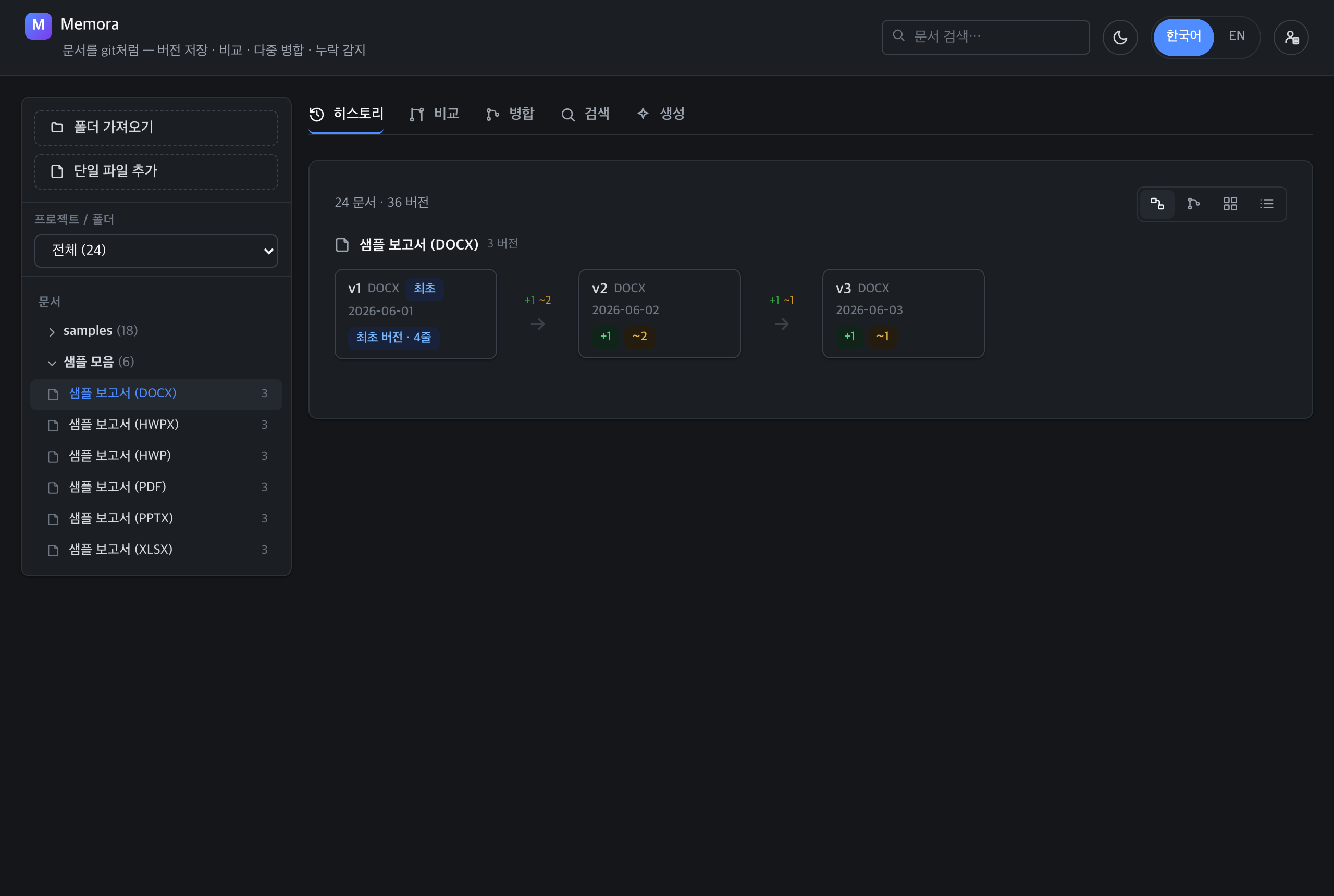Select 샘플 보고서 (PPTX) document

pos(156,519)
